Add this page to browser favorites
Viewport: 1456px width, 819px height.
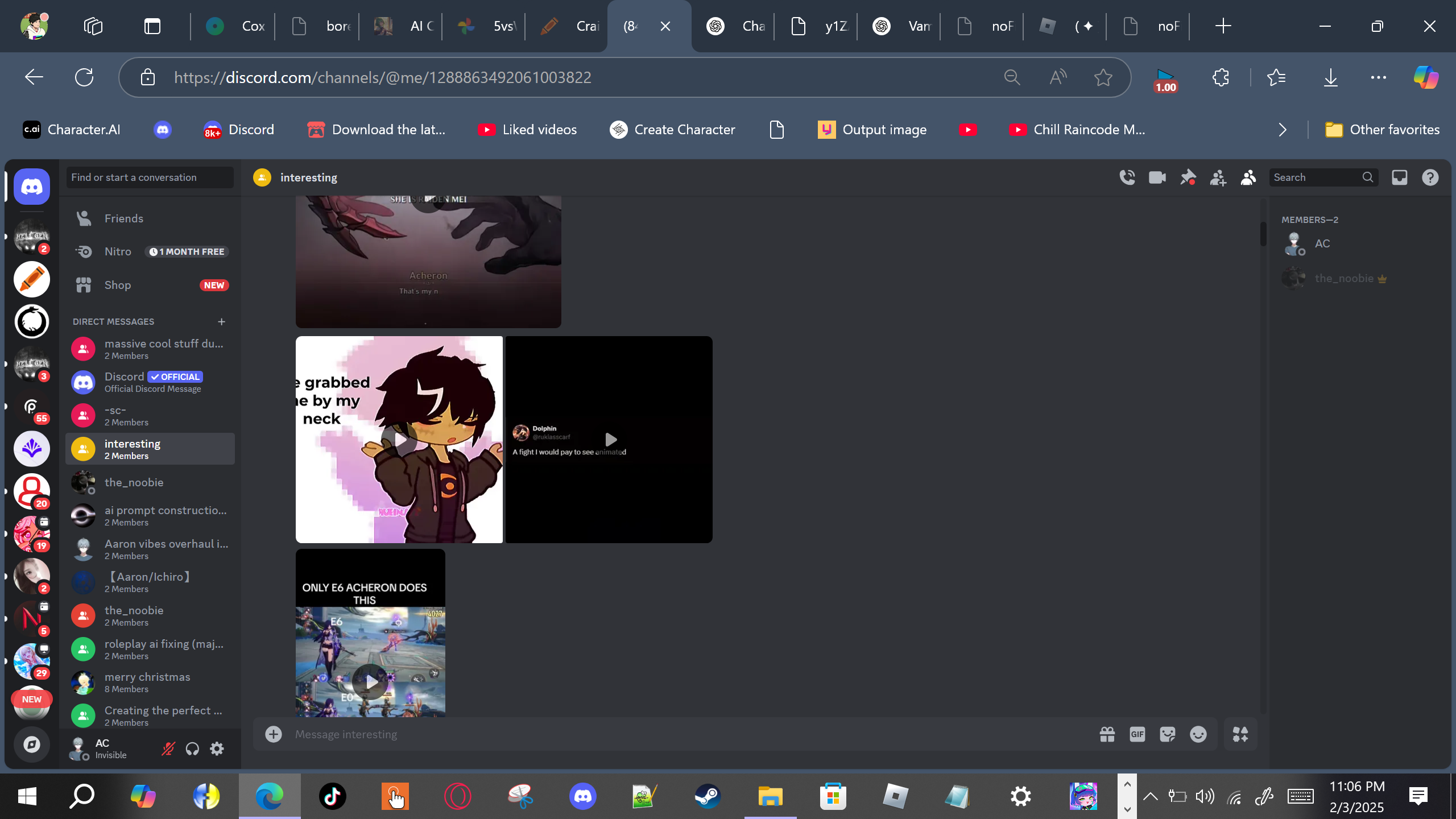(x=1103, y=77)
